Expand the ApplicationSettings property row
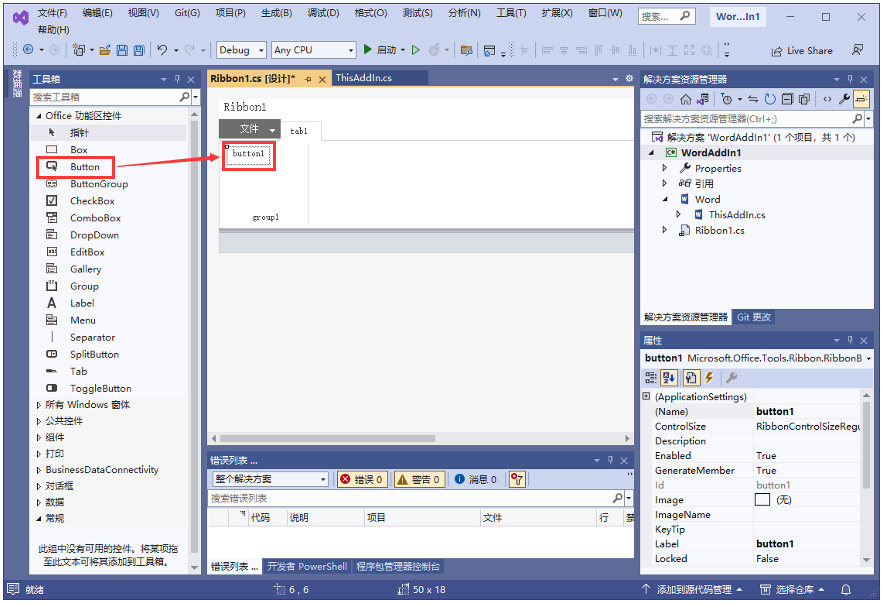The height and width of the screenshot is (605, 883). point(646,396)
